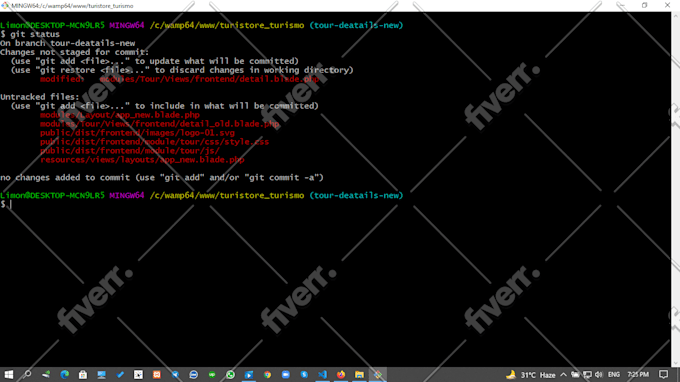Open the blue checkmark To Do app

(120, 374)
